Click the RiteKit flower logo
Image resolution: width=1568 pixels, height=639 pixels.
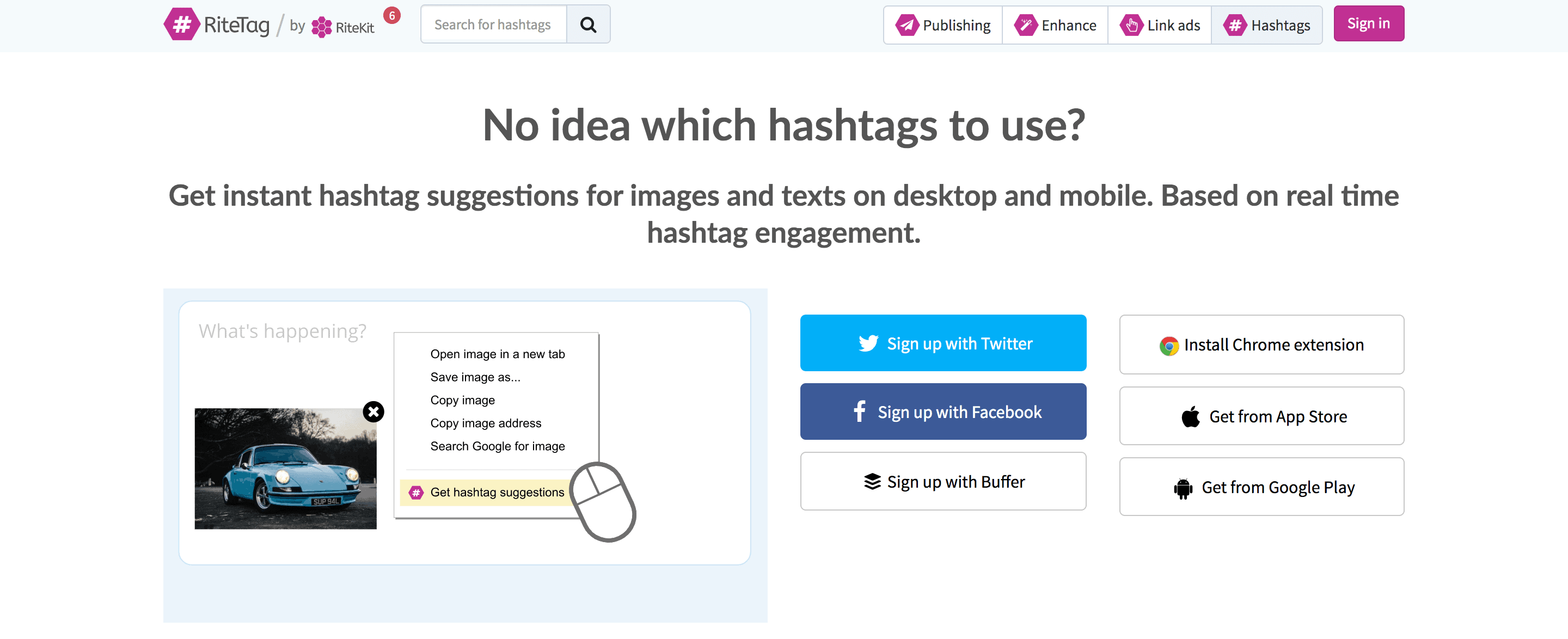coord(321,27)
